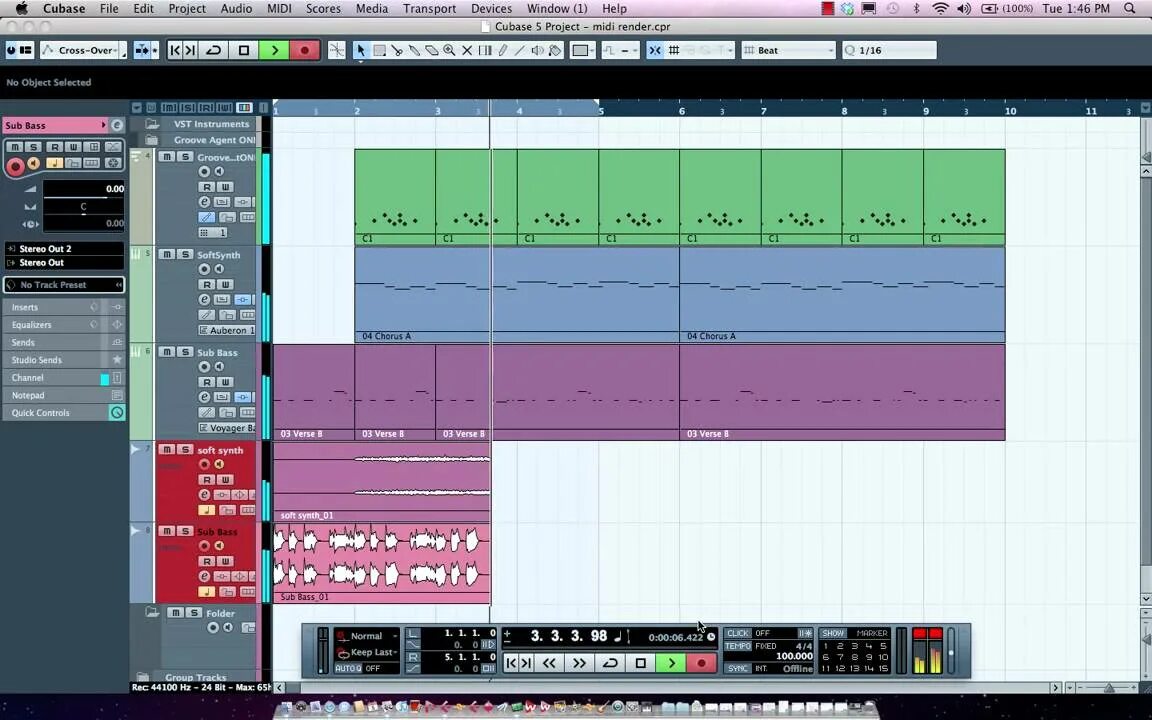Toggle Monitor speaker button in inspector
1152x720 pixels.
(x=34, y=163)
